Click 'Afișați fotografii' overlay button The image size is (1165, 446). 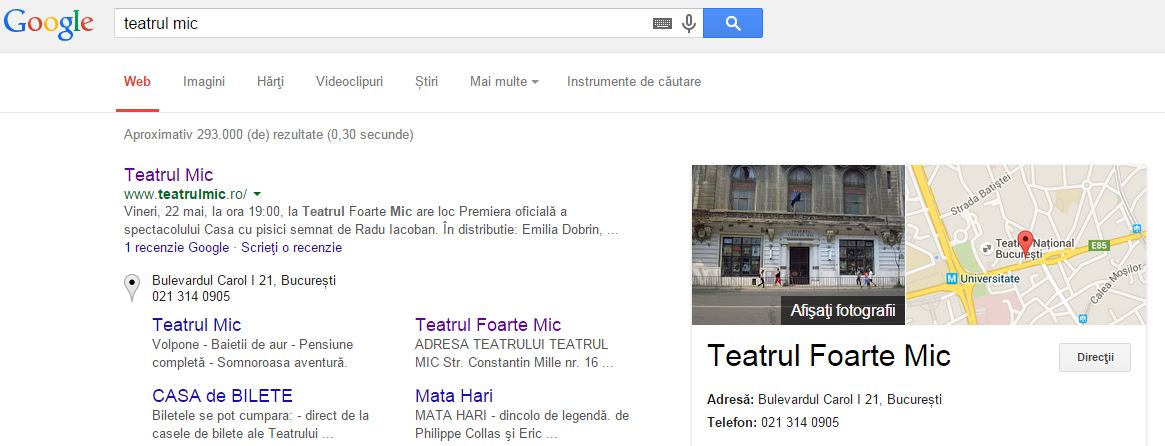tap(843, 310)
